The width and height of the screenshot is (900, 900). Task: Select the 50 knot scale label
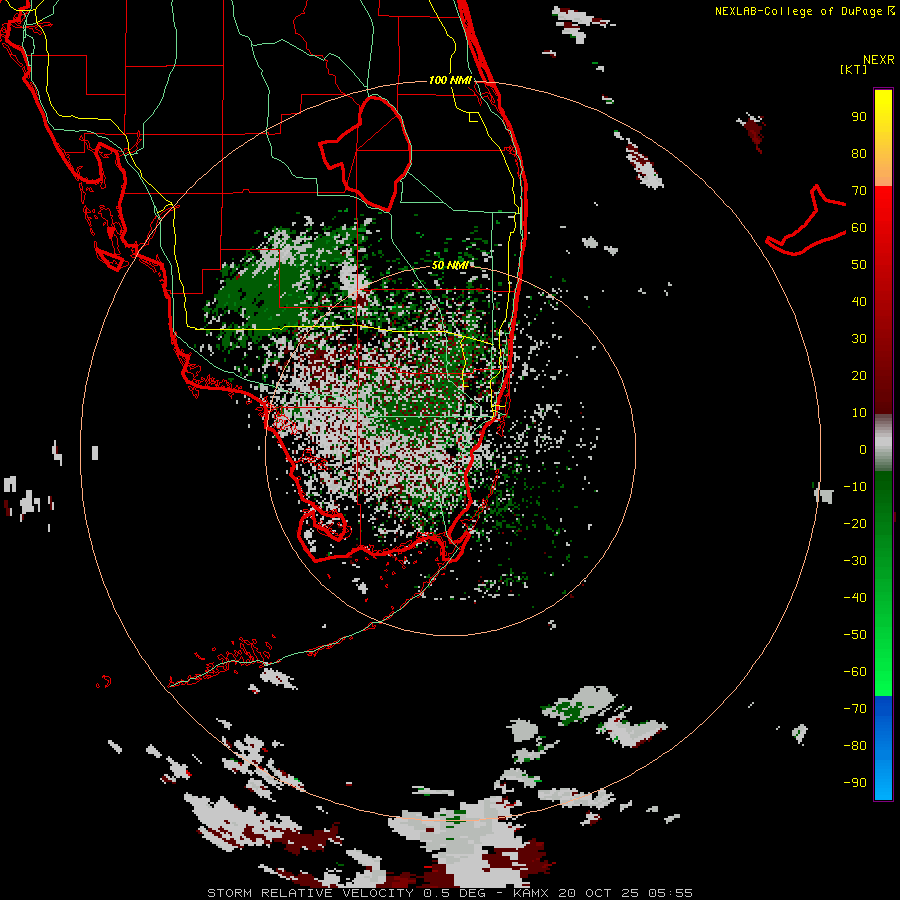click(859, 265)
